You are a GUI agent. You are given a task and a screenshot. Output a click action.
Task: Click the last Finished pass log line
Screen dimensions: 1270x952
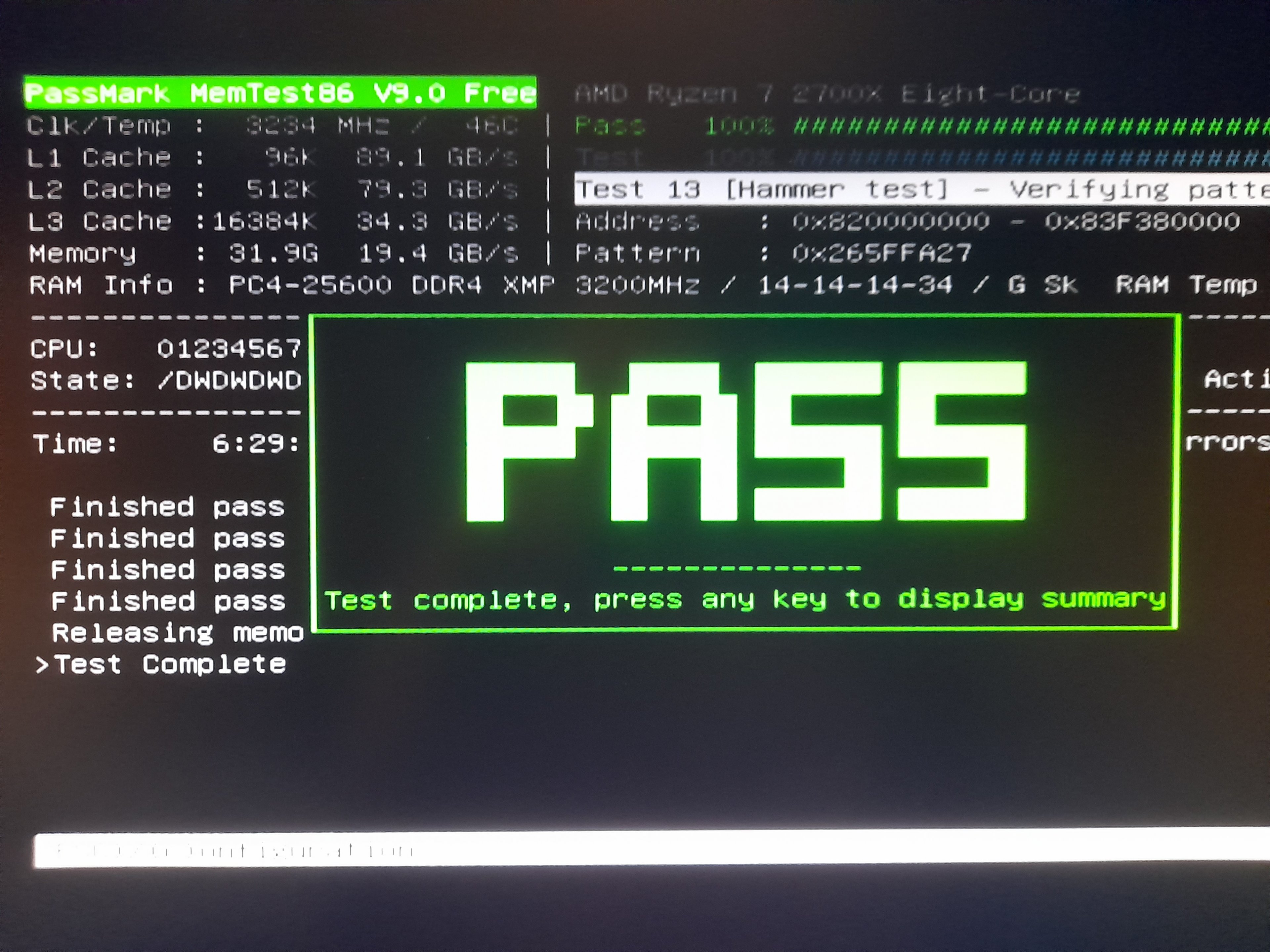(168, 601)
